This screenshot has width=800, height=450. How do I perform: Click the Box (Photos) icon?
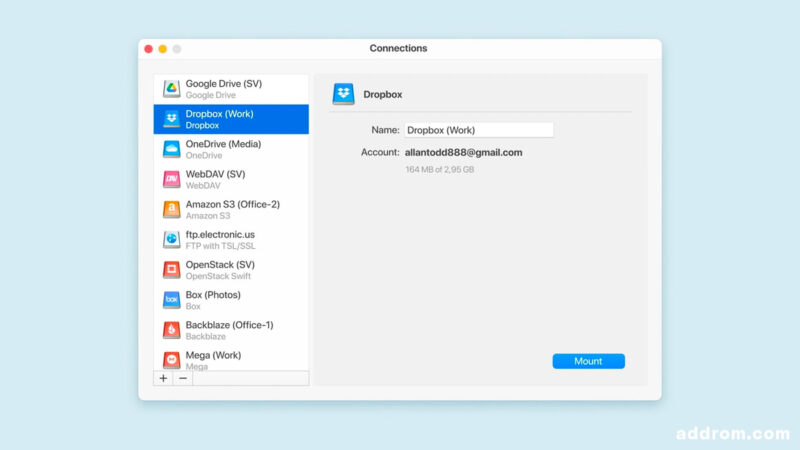click(x=171, y=299)
